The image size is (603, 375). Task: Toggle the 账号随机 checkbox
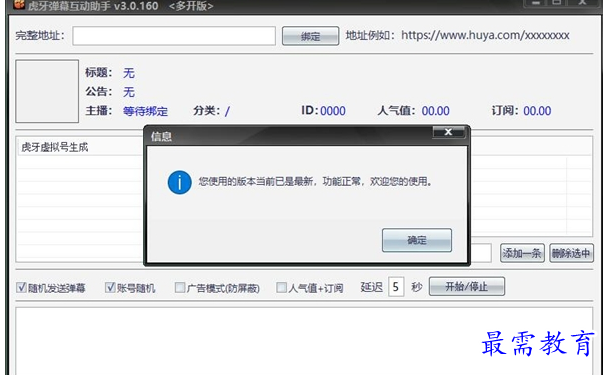[110, 287]
